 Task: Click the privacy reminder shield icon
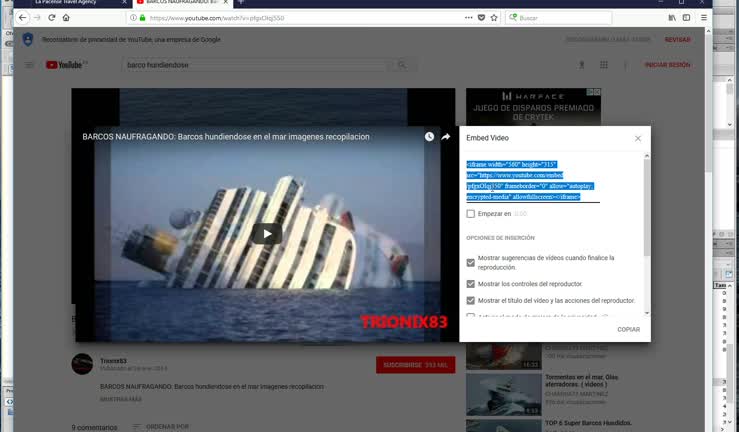[x=28, y=39]
